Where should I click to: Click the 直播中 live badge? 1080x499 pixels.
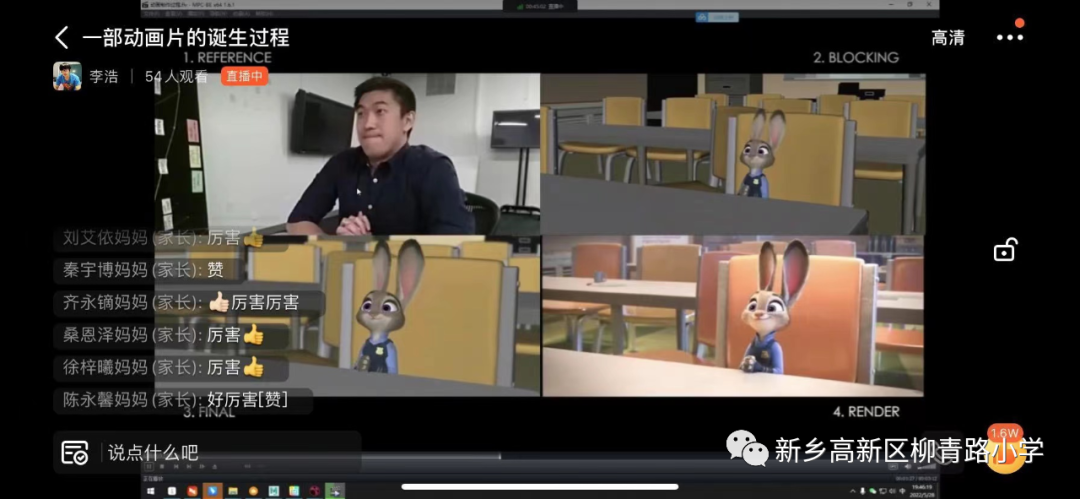click(245, 76)
